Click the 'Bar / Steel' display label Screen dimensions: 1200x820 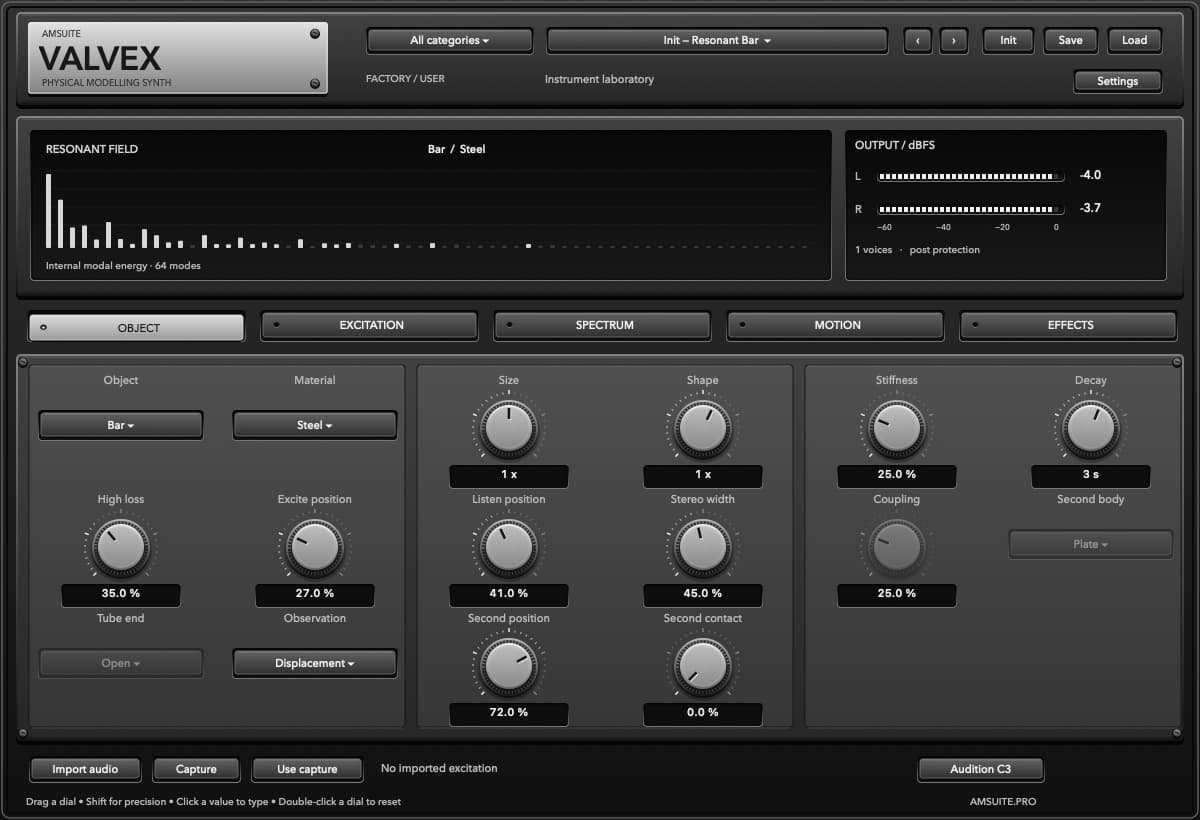456,149
